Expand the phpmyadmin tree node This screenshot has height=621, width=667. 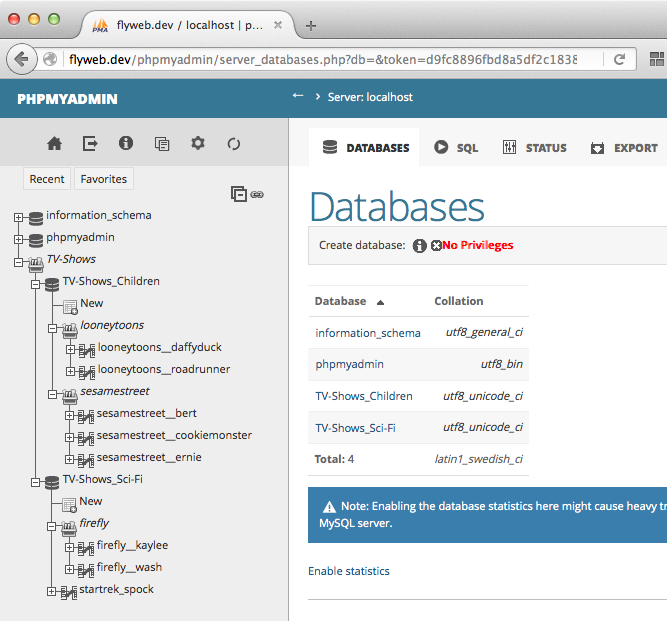[x=18, y=239]
